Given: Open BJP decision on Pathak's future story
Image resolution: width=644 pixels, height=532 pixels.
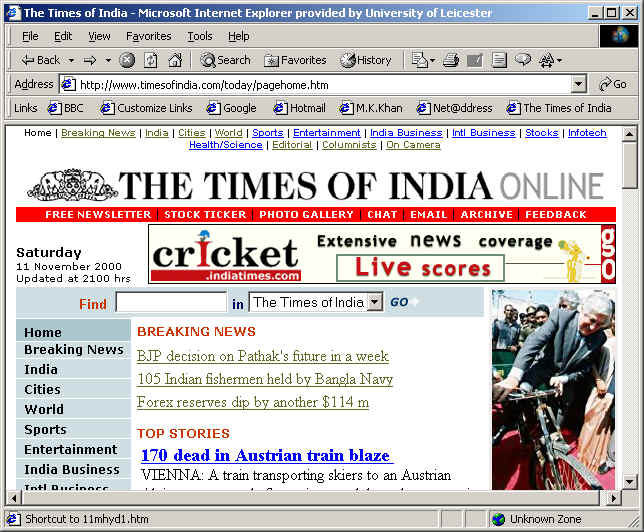Looking at the screenshot, I should [x=263, y=356].
